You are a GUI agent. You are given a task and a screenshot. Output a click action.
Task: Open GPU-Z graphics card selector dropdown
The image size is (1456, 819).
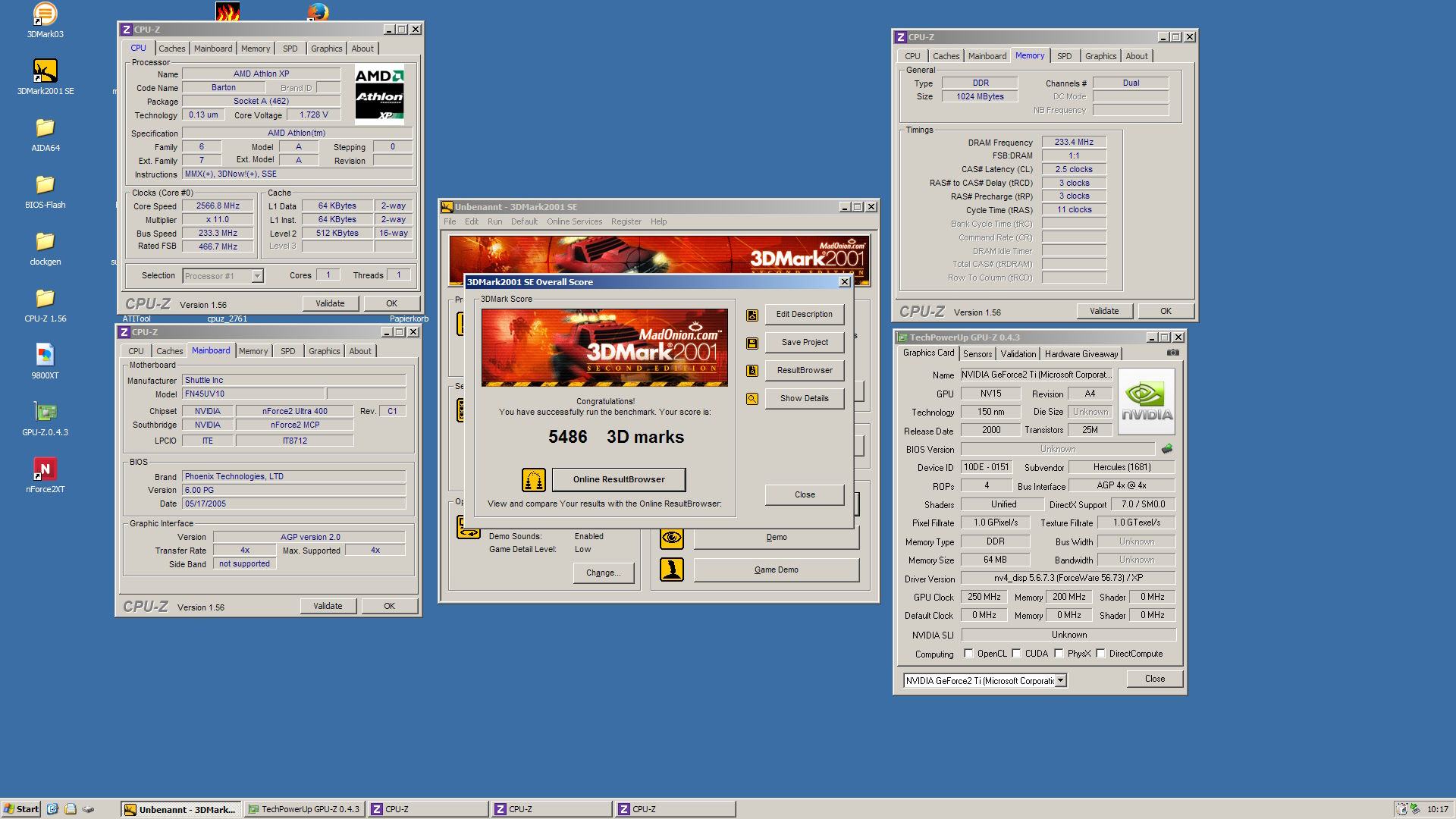[1061, 681]
